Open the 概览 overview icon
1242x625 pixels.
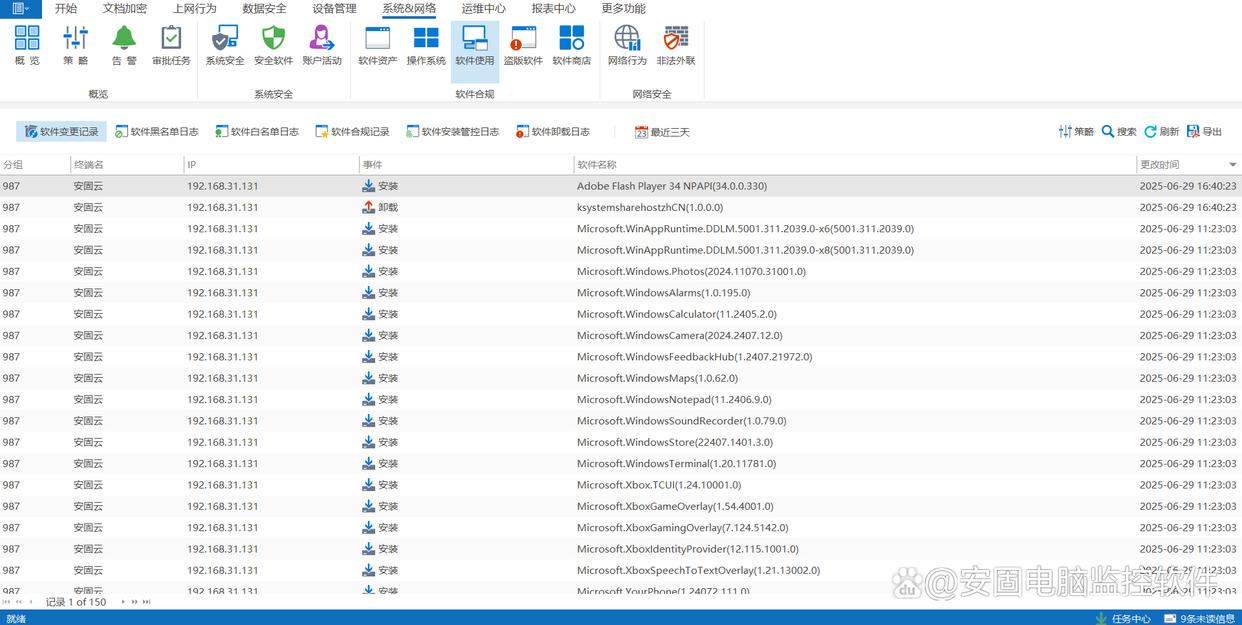[x=27, y=46]
